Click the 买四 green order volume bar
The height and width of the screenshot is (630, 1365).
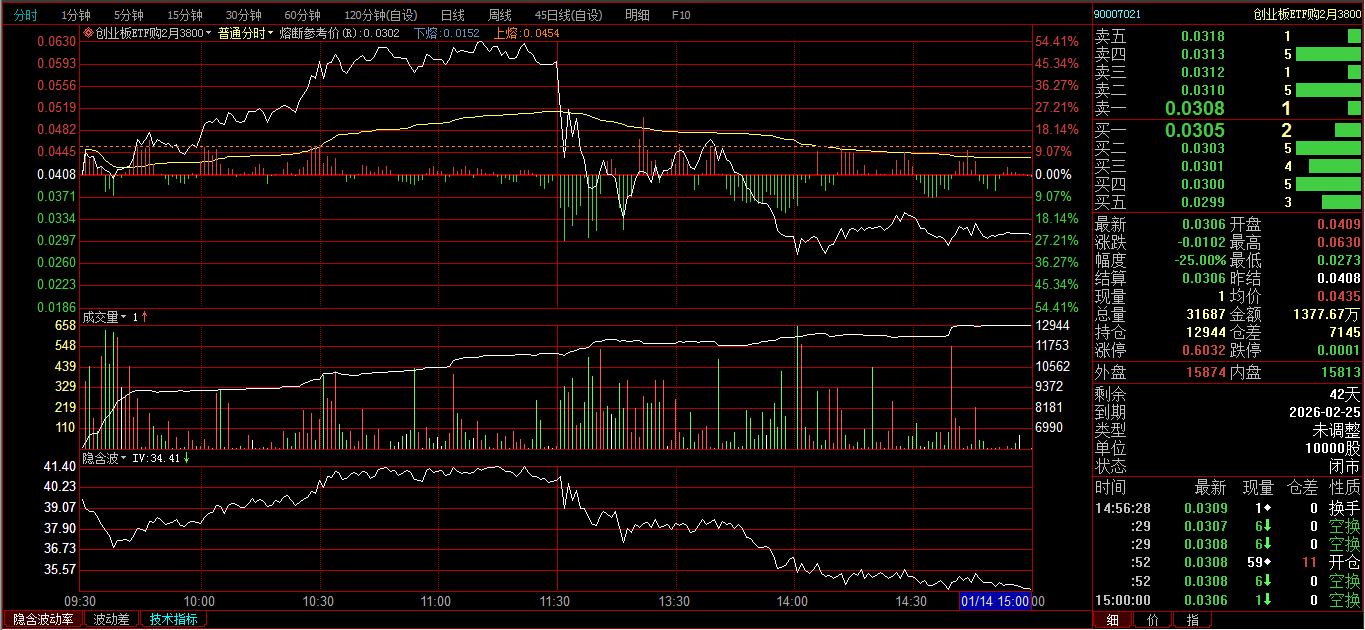(1328, 184)
